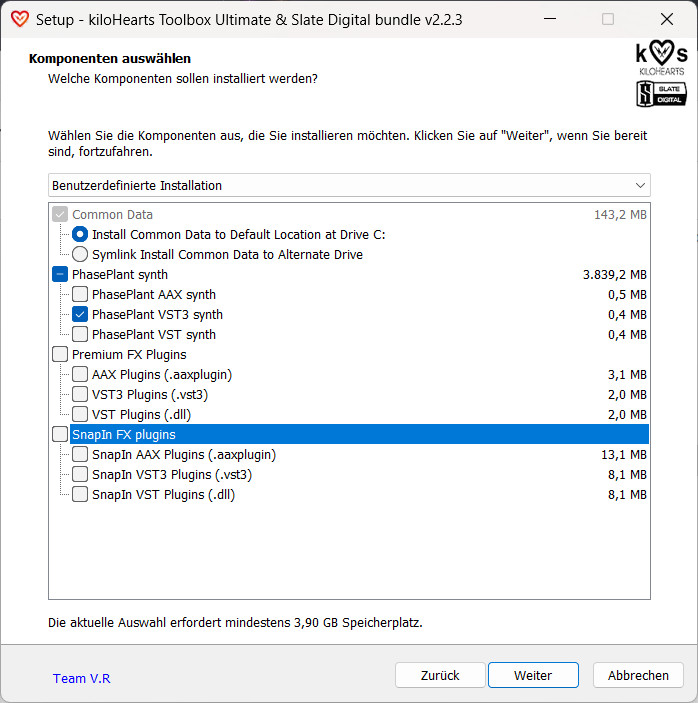Screen dimensions: 698x703
Task: Enable PhasePlant AAX synth checkbox
Action: (80, 295)
